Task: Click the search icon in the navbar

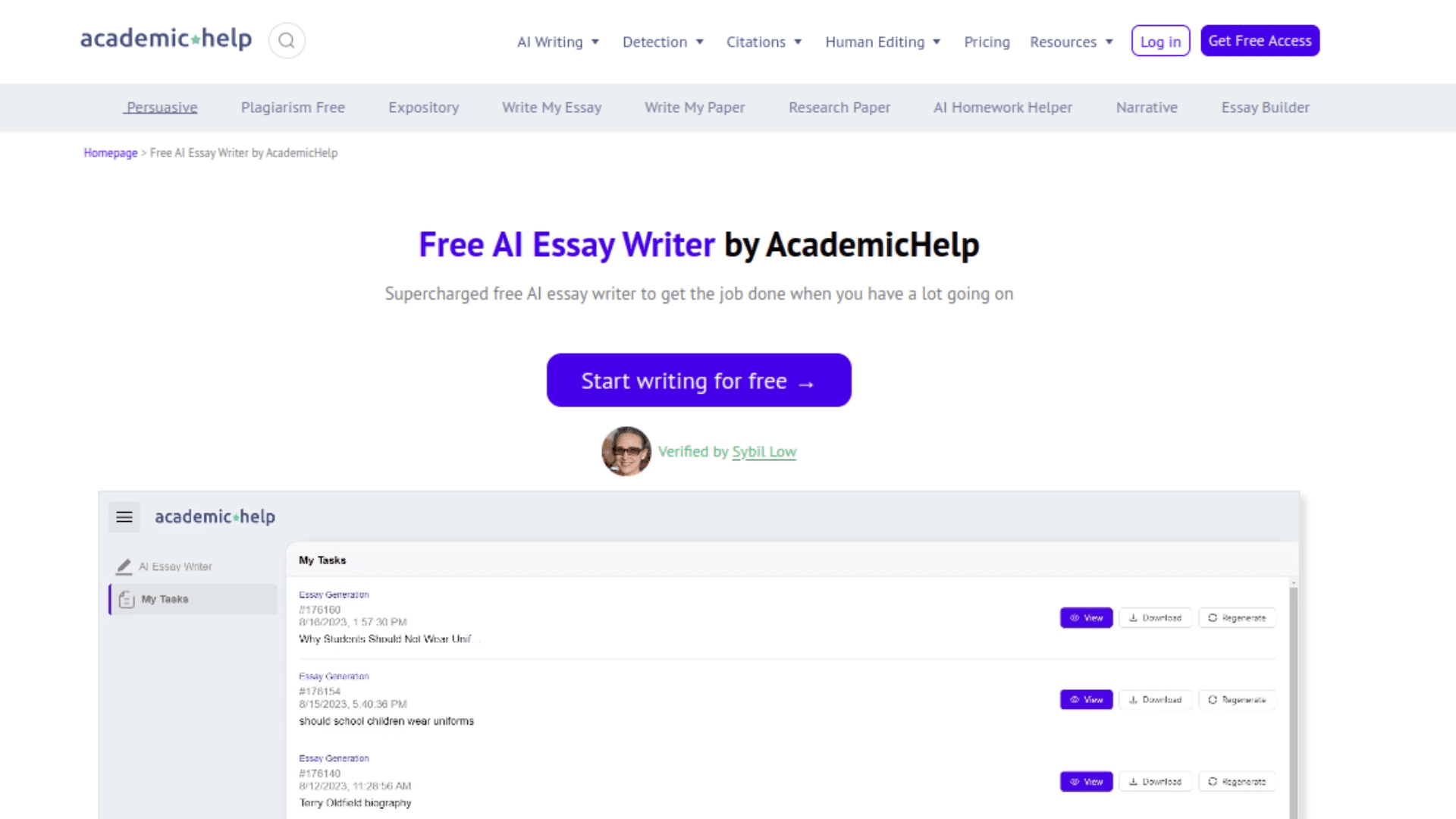Action: (x=287, y=41)
